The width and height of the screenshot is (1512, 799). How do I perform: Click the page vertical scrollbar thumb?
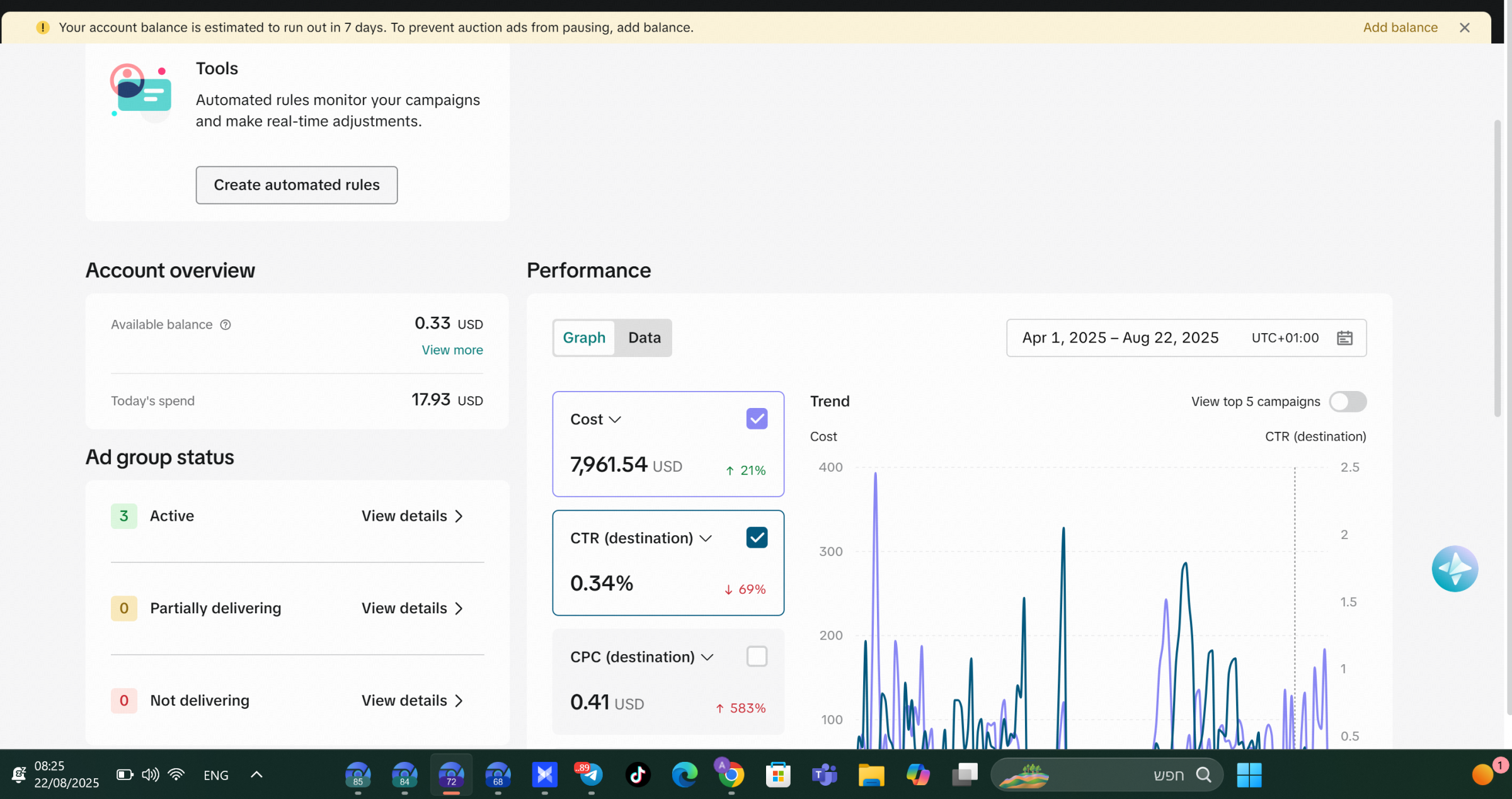point(1498,269)
